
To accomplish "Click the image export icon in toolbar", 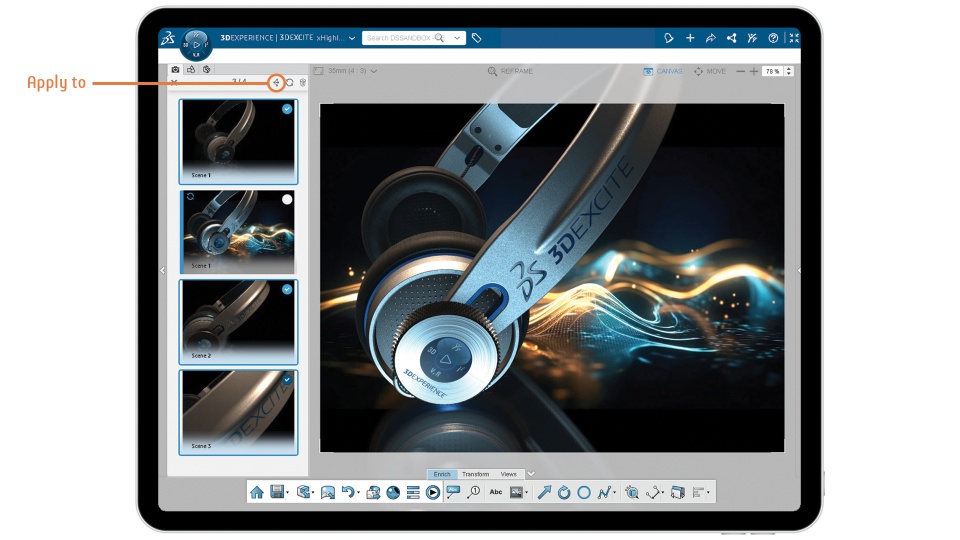I will 328,492.
